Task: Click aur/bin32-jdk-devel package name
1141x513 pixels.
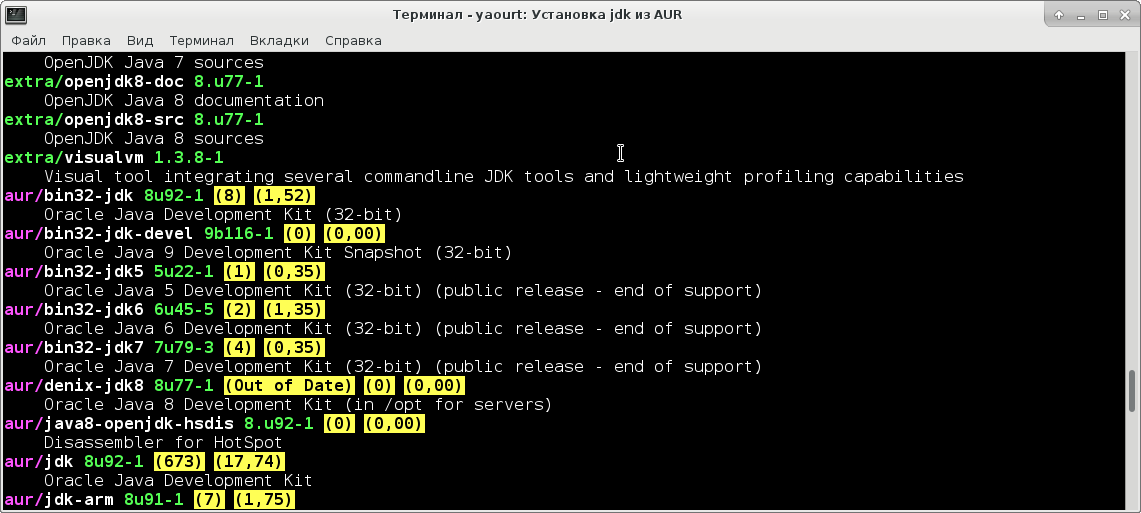Action: tap(99, 233)
